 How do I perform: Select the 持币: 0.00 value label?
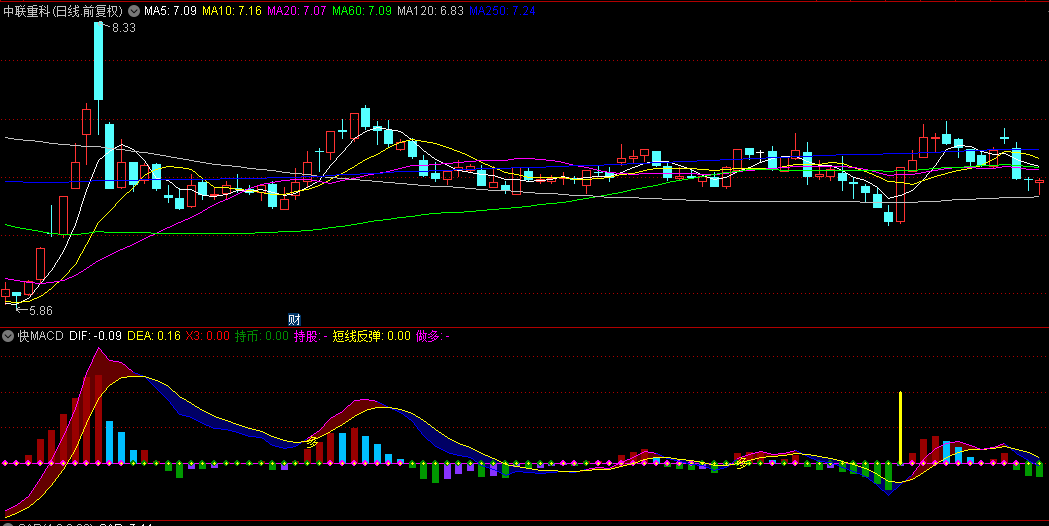pos(262,336)
